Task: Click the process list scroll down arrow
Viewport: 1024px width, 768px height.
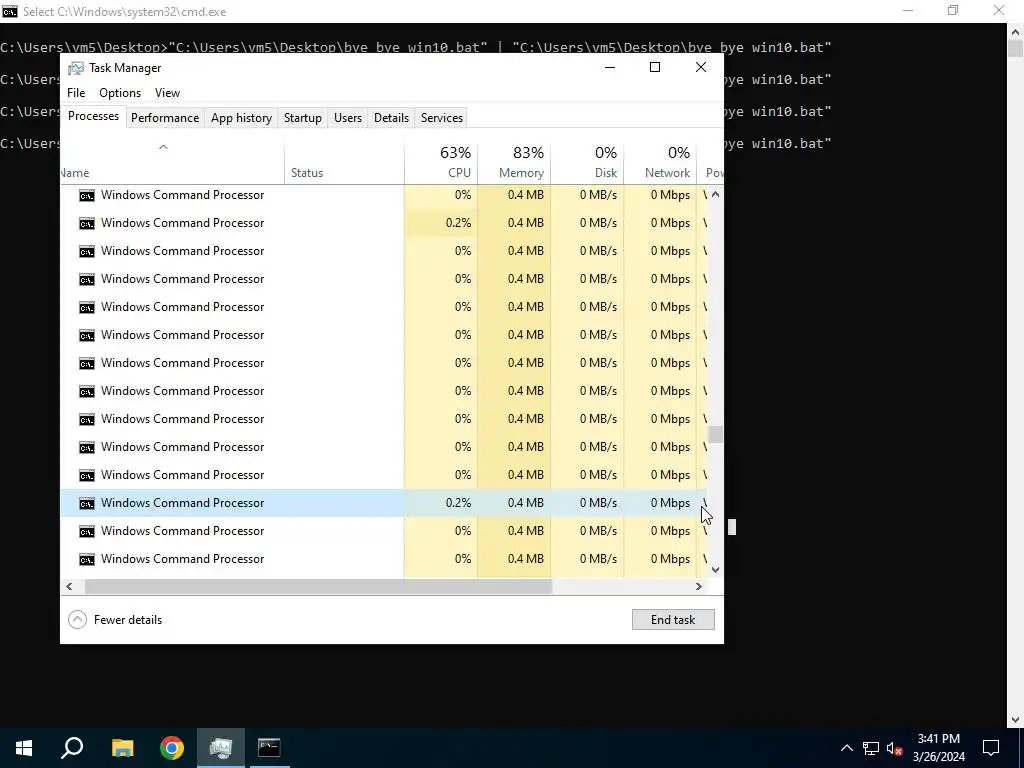Action: [x=715, y=569]
